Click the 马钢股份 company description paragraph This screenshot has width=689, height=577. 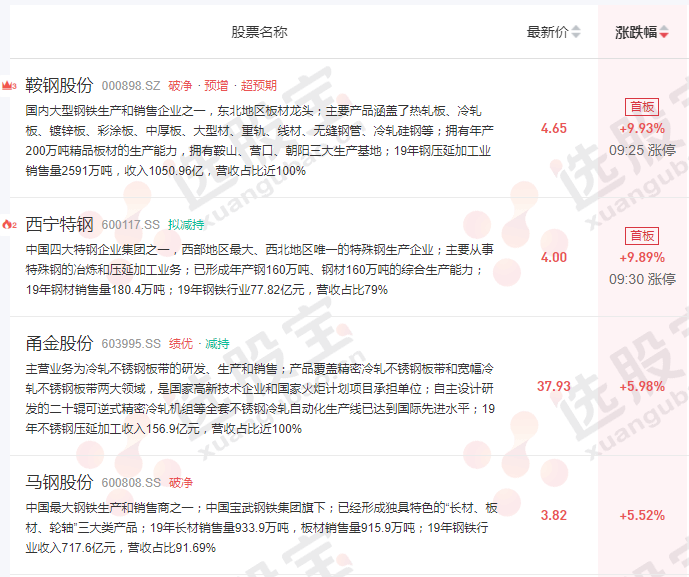[261, 527]
